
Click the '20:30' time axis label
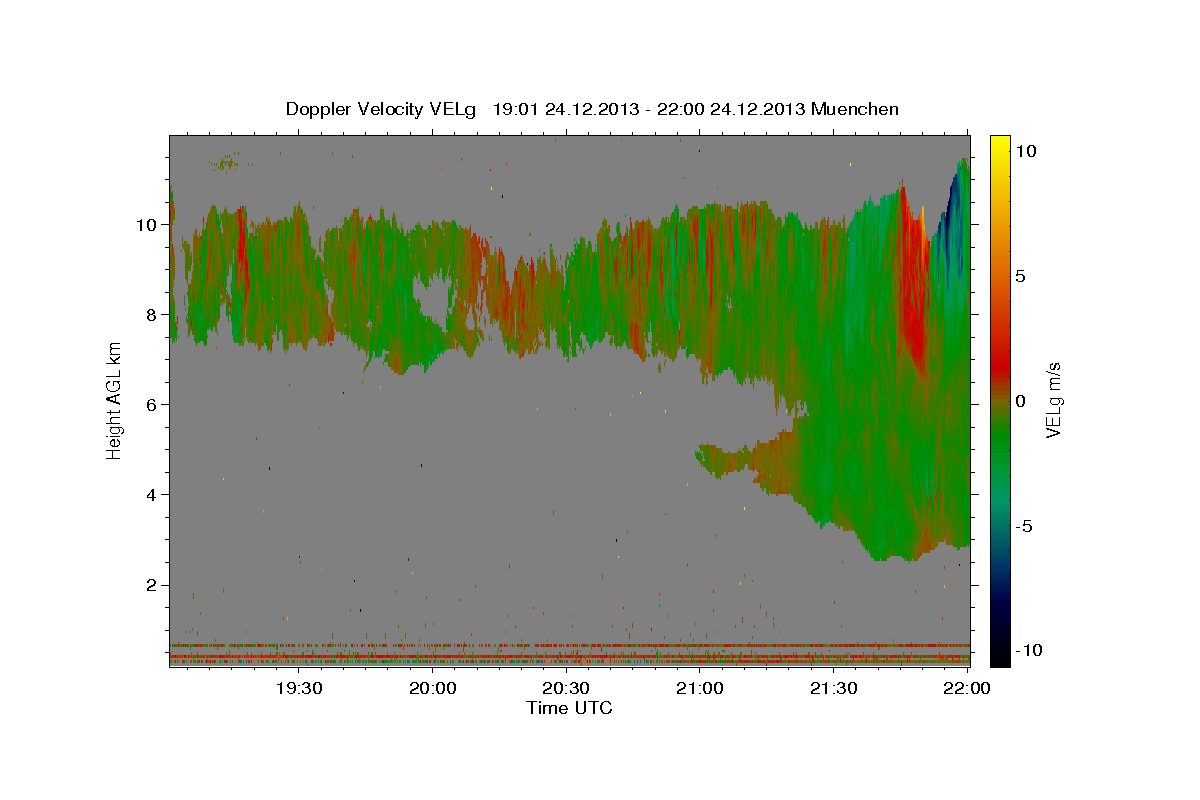click(566, 688)
